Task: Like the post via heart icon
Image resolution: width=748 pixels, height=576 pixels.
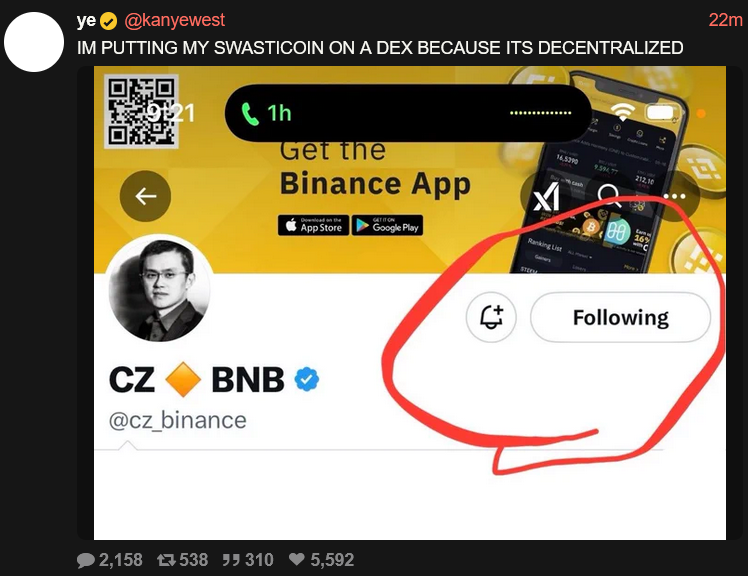Action: click(x=297, y=559)
